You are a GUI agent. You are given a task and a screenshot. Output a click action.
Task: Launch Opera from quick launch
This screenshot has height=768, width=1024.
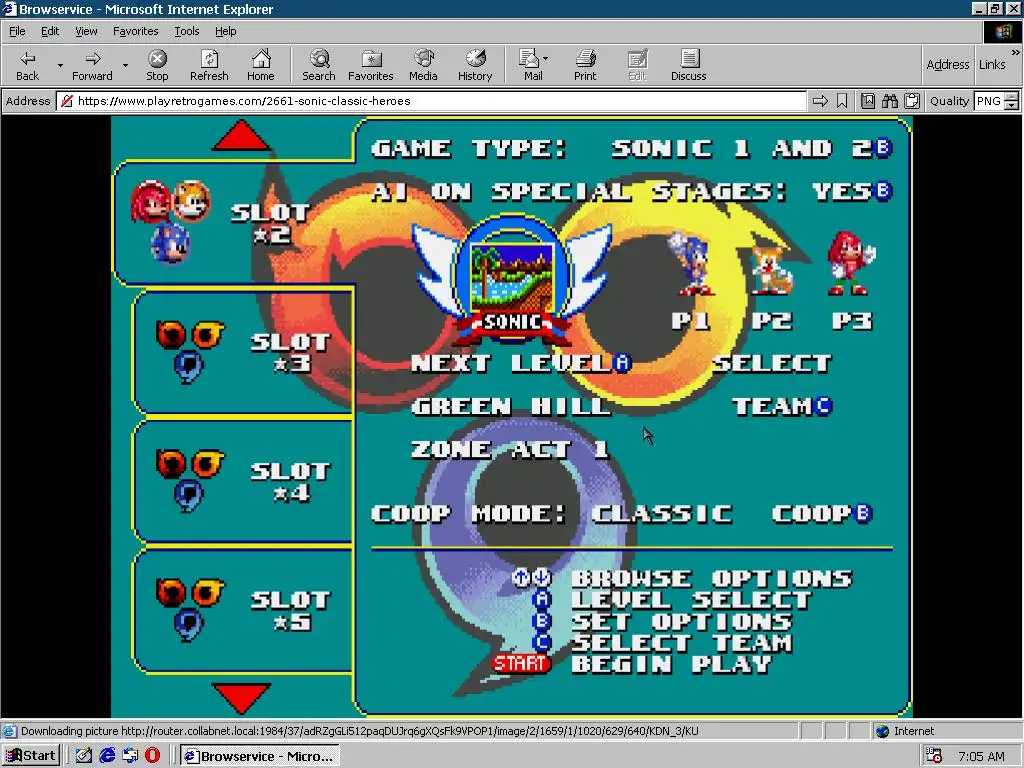coord(152,756)
